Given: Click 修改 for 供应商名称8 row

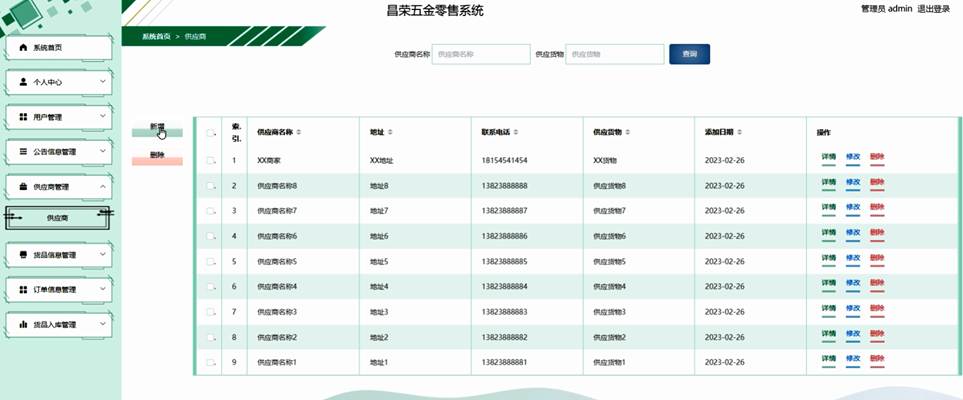Looking at the screenshot, I should [x=852, y=183].
